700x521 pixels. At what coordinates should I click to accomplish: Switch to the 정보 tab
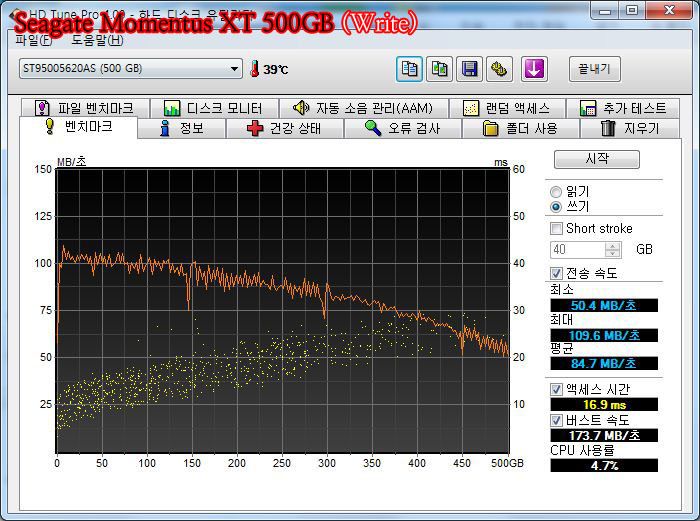[x=181, y=129]
